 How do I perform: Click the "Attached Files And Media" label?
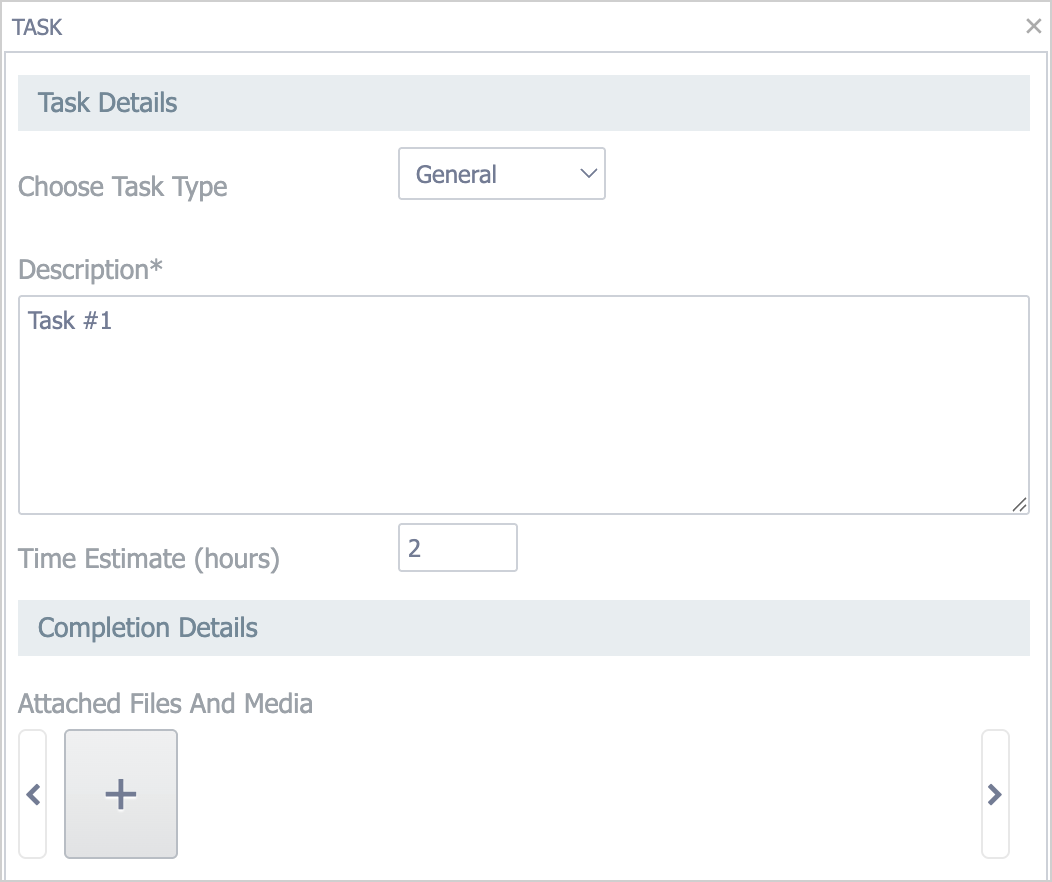click(x=165, y=704)
